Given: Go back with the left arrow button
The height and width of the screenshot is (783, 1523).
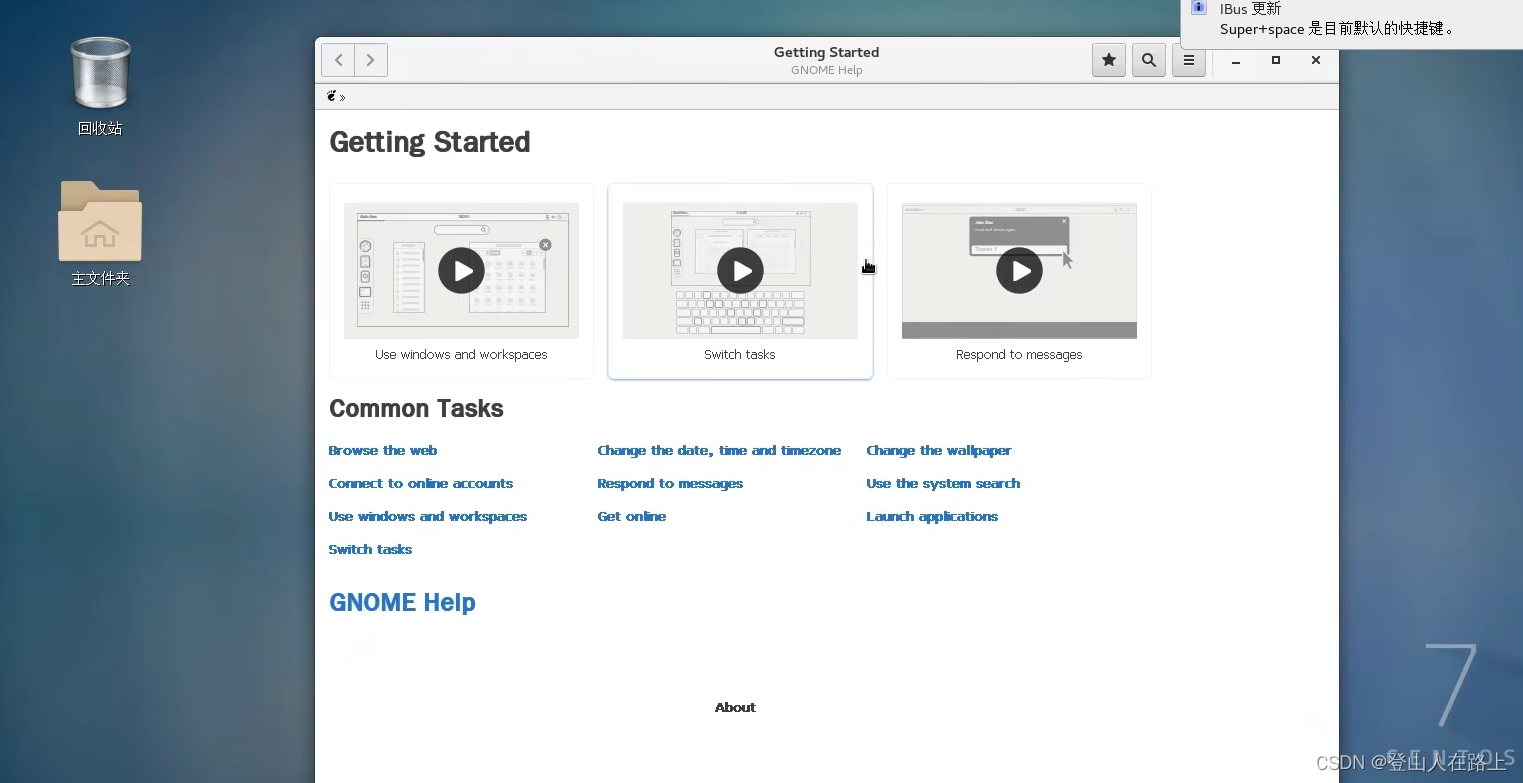Looking at the screenshot, I should 338,60.
